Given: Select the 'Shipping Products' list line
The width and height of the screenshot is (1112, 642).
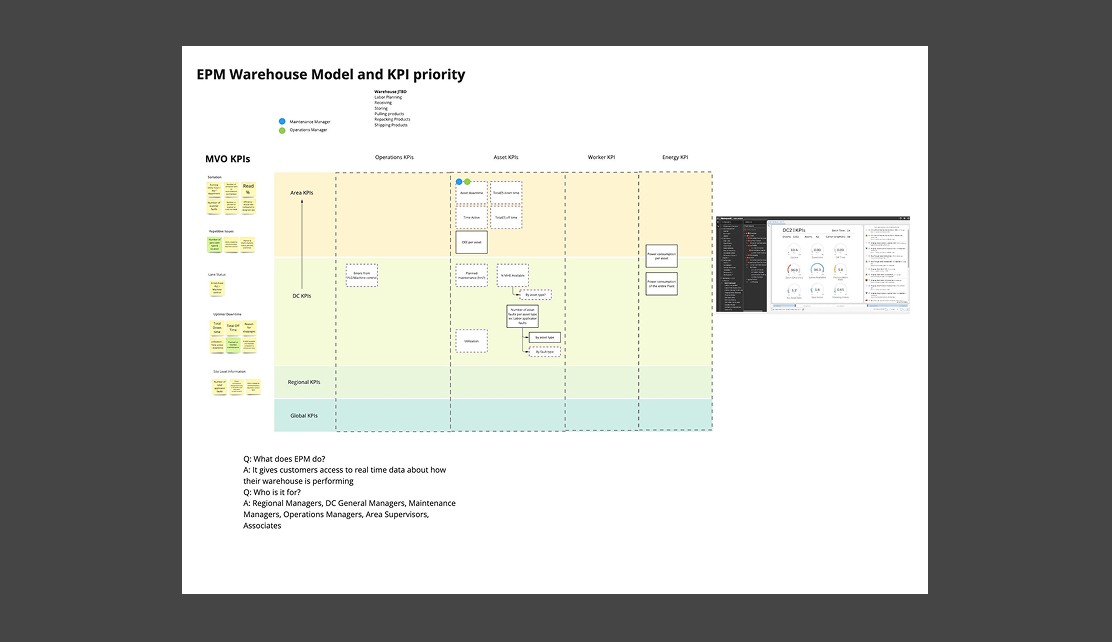Looking at the screenshot, I should point(391,125).
